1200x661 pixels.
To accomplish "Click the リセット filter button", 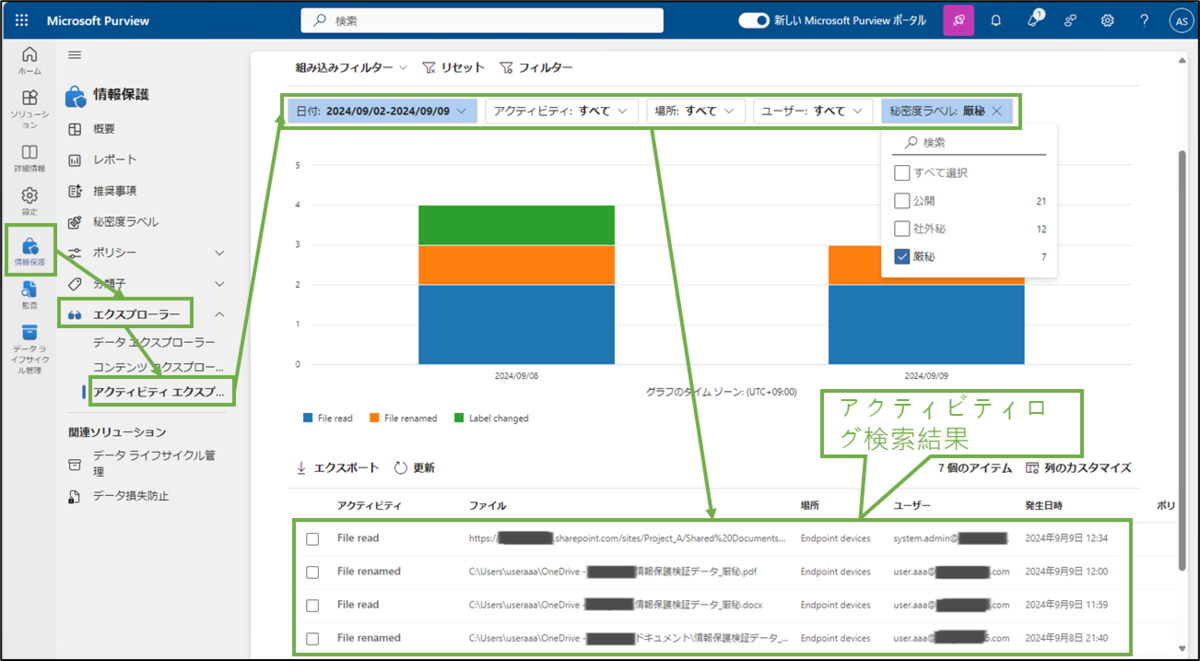I will (x=453, y=67).
